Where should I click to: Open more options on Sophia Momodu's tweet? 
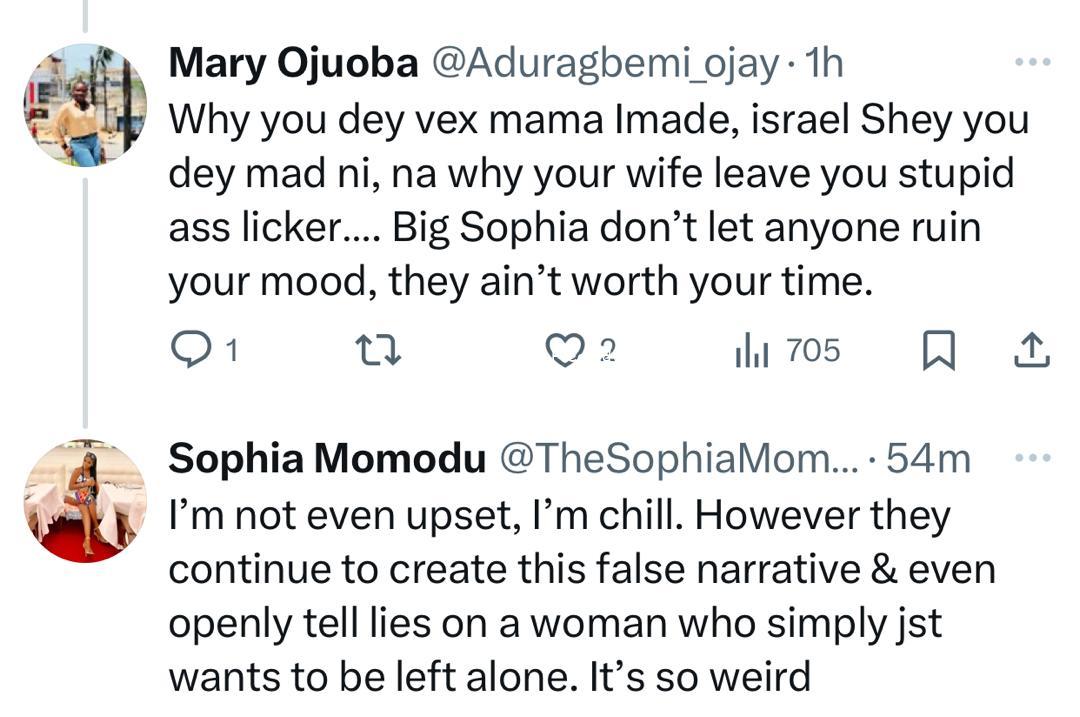pyautogui.click(x=1031, y=458)
